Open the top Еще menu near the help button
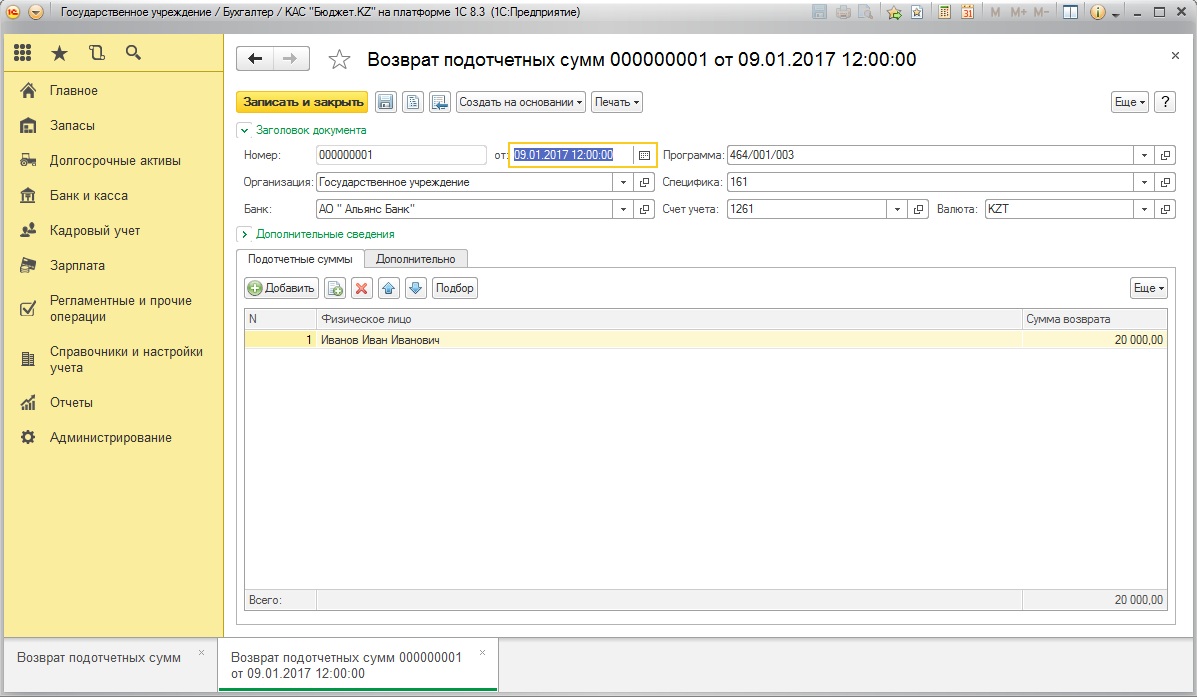The width and height of the screenshot is (1197, 697). (1130, 102)
